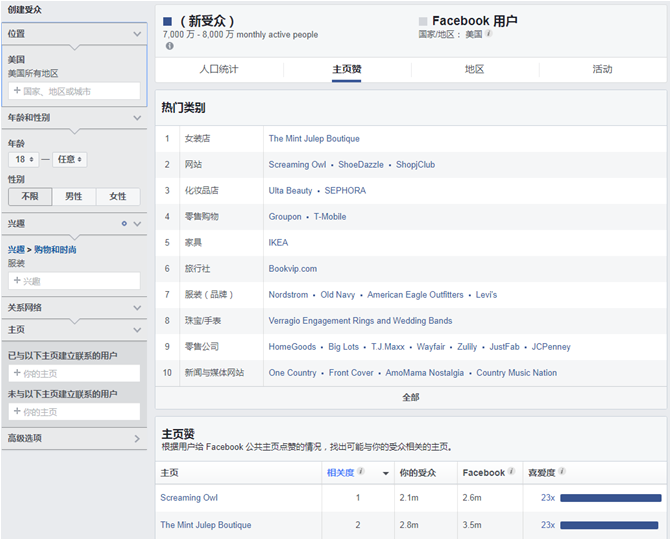Image resolution: width=671 pixels, height=540 pixels.
Task: Click the gear icon in the 兴趣 section header
Action: click(124, 223)
